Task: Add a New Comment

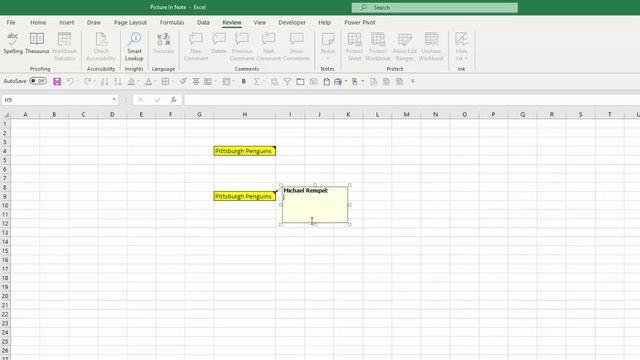Action: click(x=196, y=47)
